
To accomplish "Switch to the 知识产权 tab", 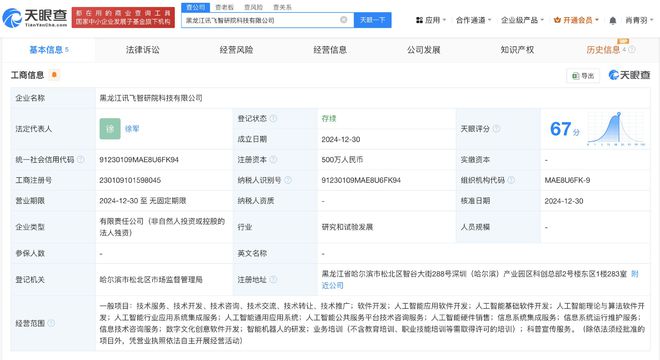I will click(x=517, y=50).
